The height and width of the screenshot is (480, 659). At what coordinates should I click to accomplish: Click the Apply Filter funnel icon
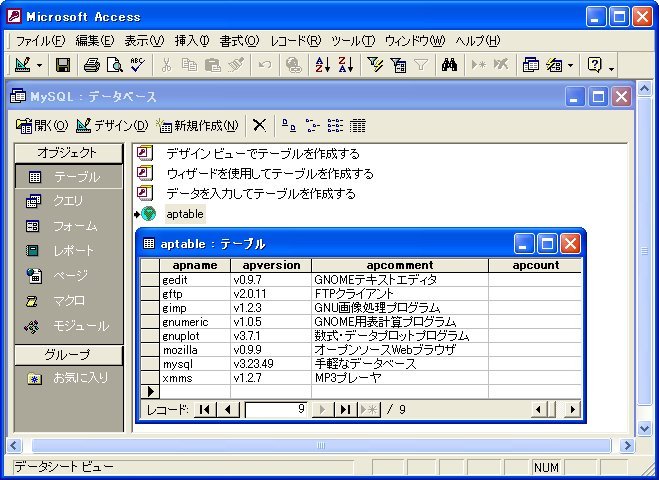421,65
